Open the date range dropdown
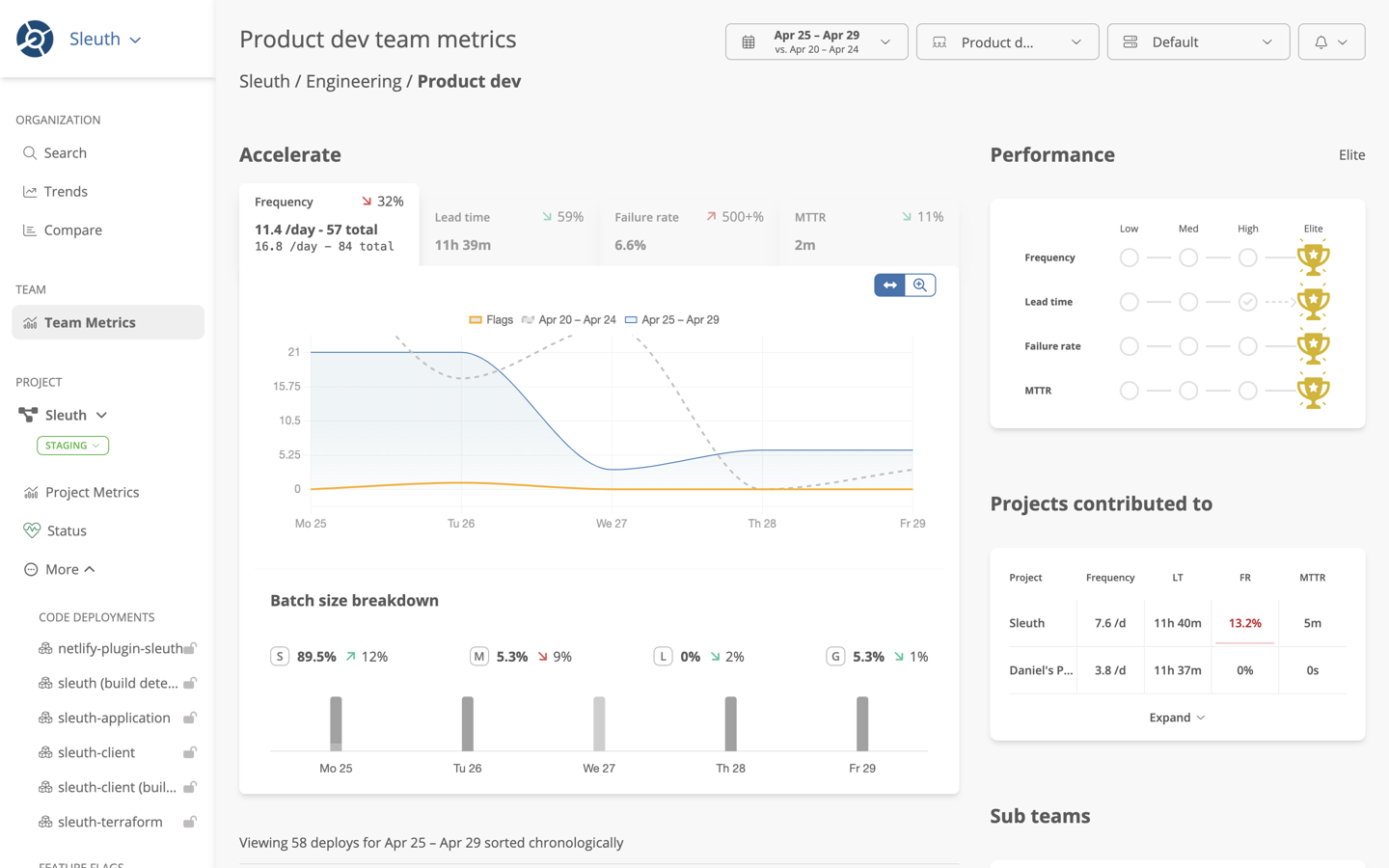This screenshot has width=1389, height=868. [816, 42]
